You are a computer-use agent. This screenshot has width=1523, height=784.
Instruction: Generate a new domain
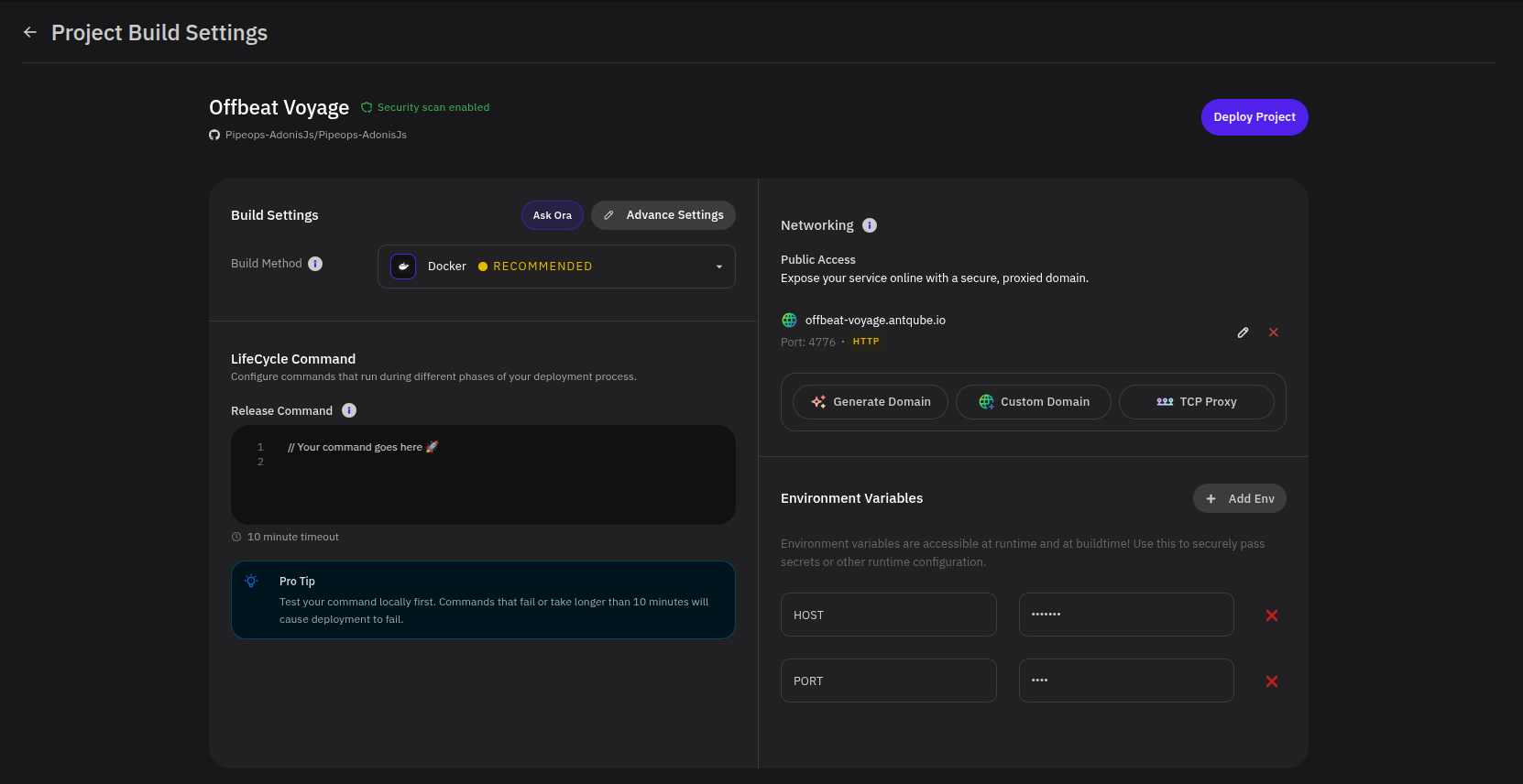[x=871, y=402]
